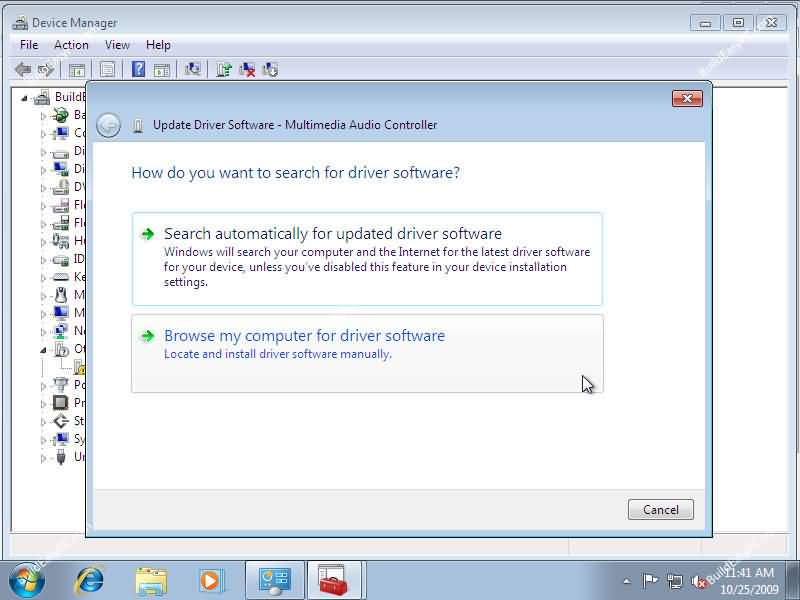This screenshot has height=600, width=800.
Task: Expand the Keyboards node arrow
Action: pos(43,278)
